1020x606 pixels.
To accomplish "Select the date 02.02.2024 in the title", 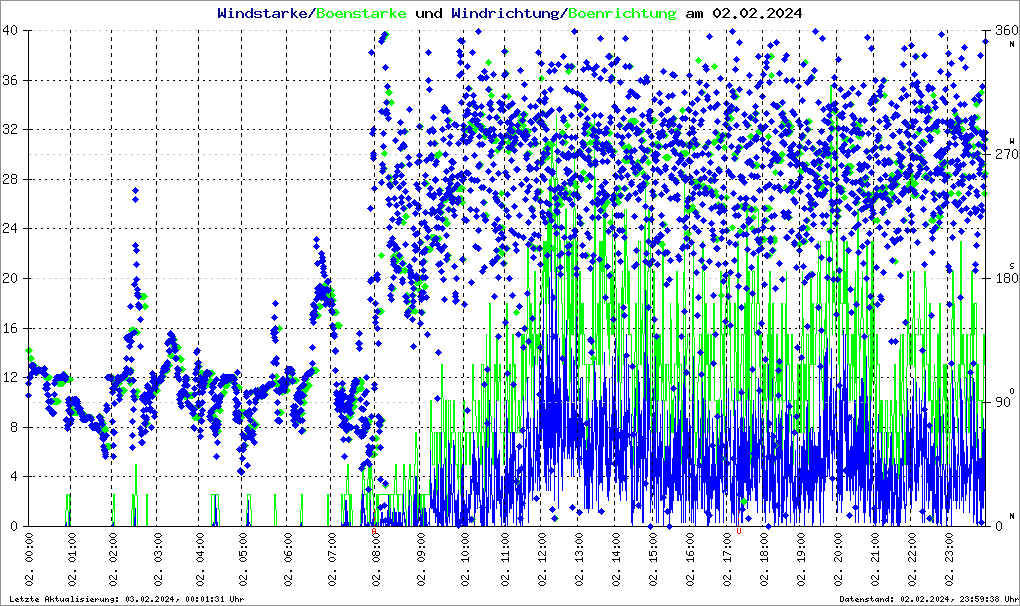I will pyautogui.click(x=756, y=13).
